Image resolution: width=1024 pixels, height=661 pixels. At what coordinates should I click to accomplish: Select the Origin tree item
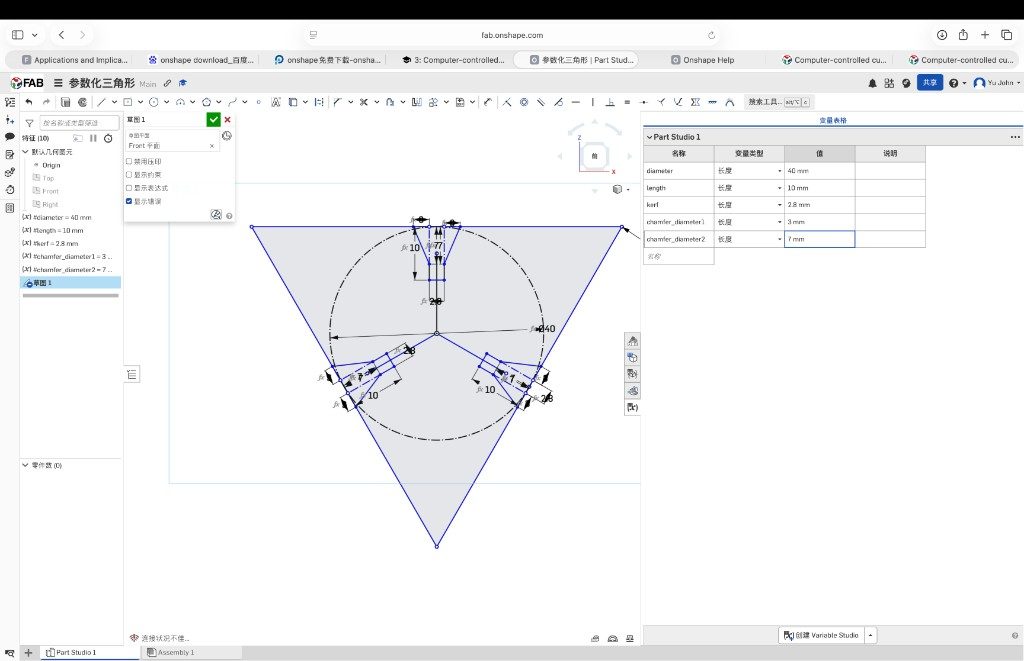tap(51, 165)
